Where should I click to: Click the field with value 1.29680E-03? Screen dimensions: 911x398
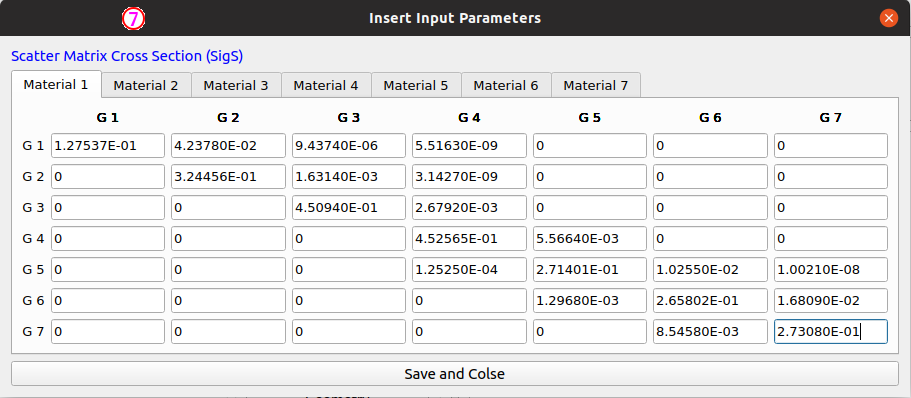(590, 300)
